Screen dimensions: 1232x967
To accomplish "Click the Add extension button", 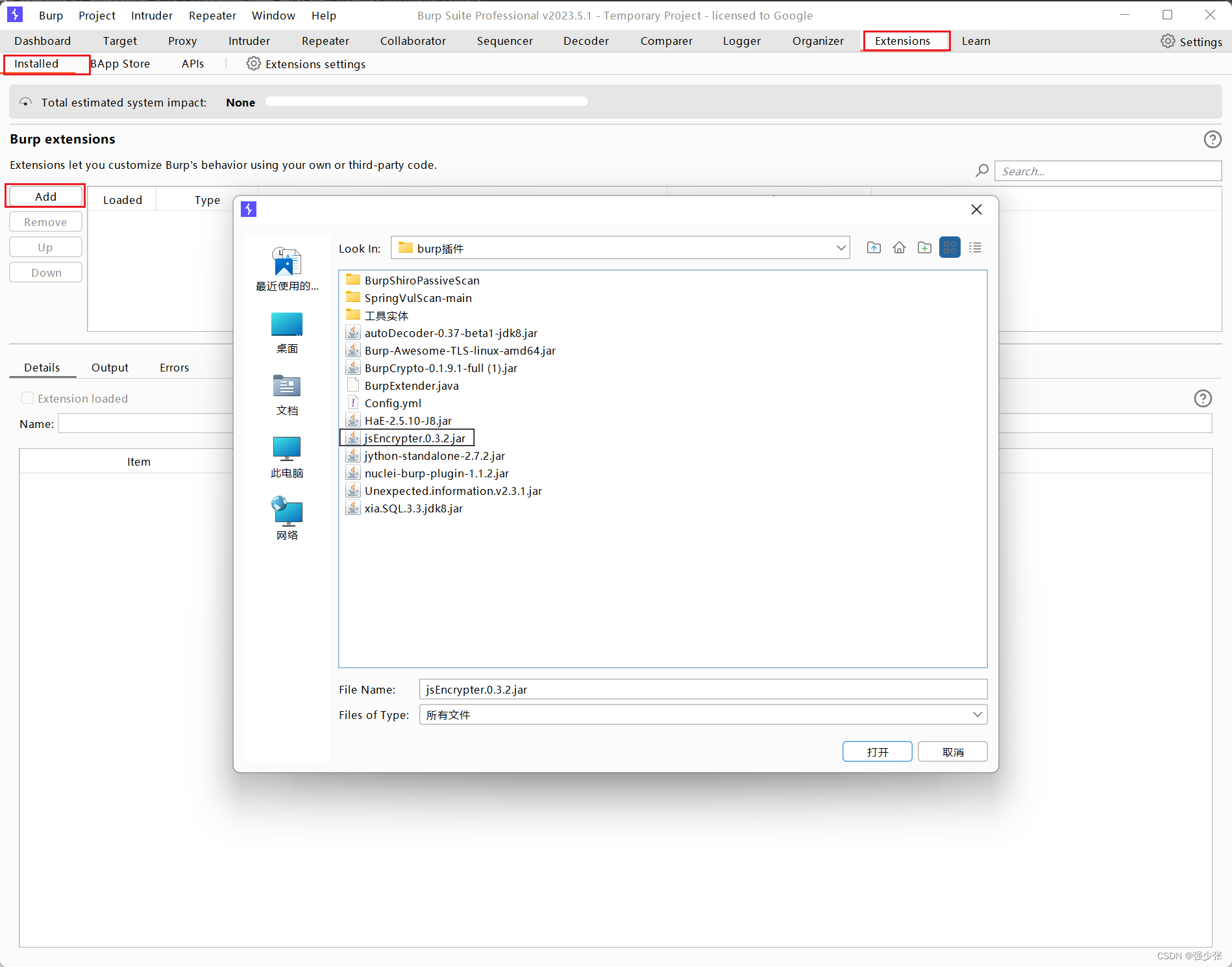I will click(45, 196).
